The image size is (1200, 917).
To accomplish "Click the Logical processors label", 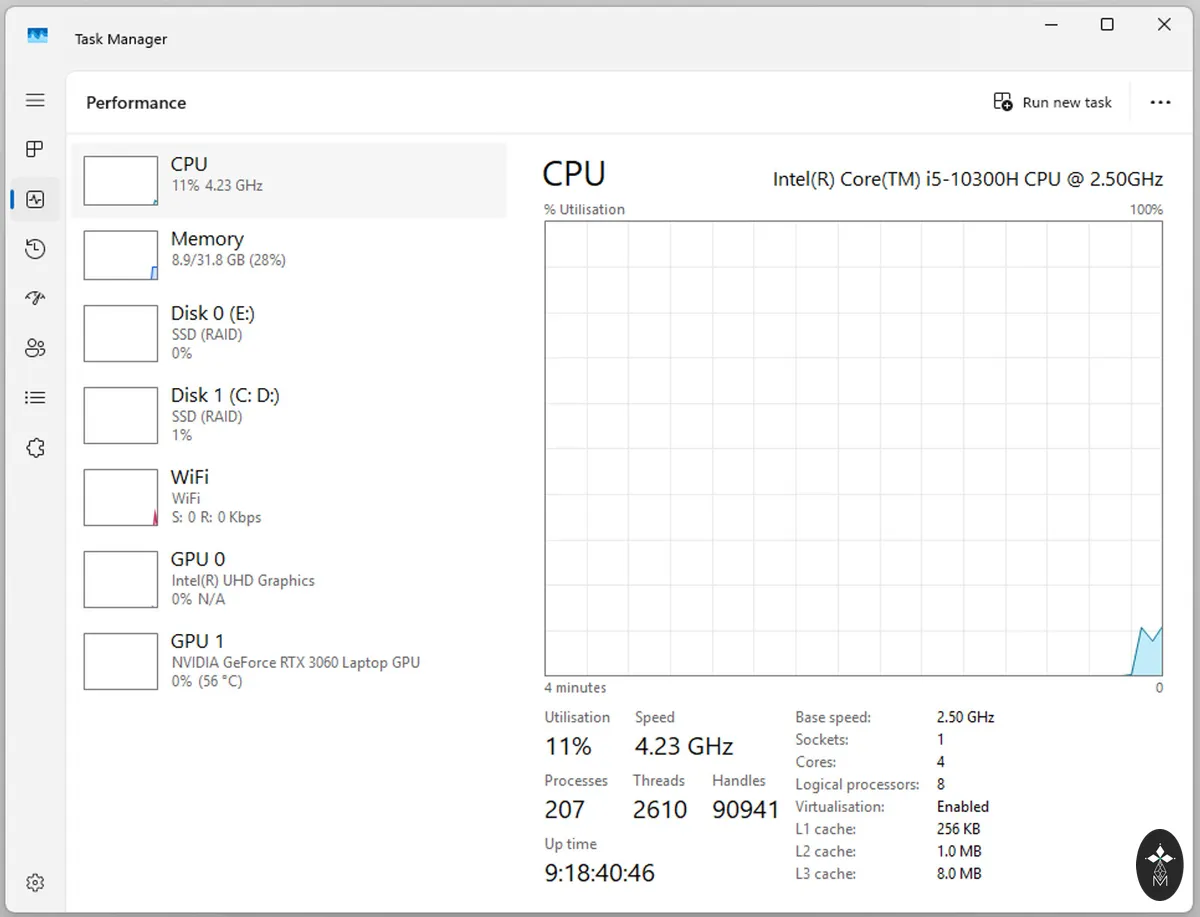I will click(857, 784).
